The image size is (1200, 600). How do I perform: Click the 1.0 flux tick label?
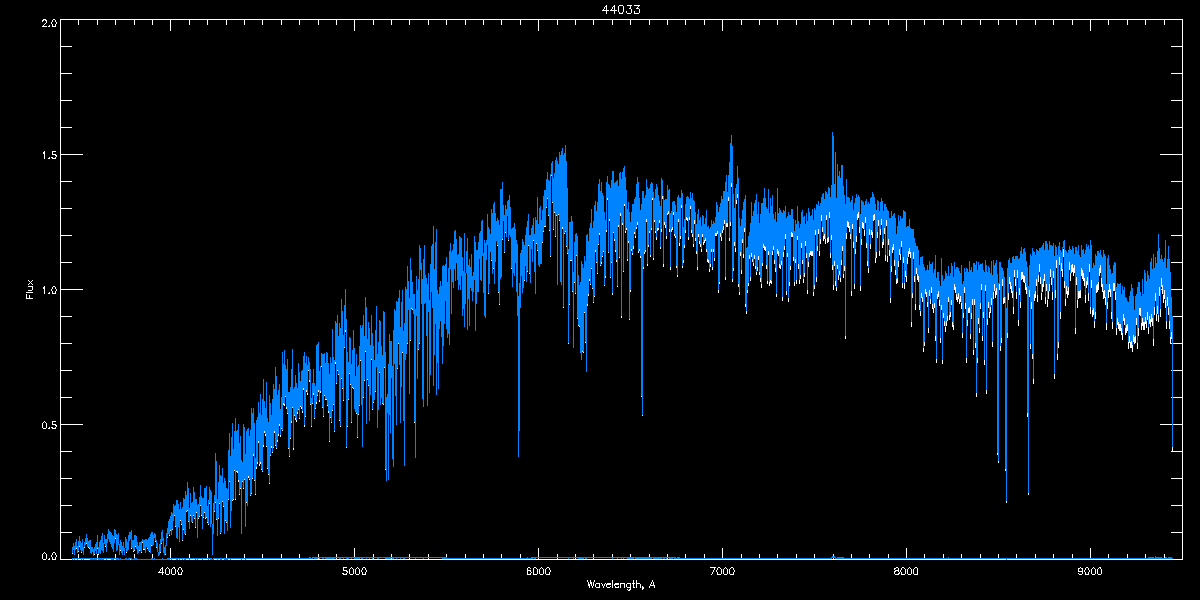pos(48,290)
